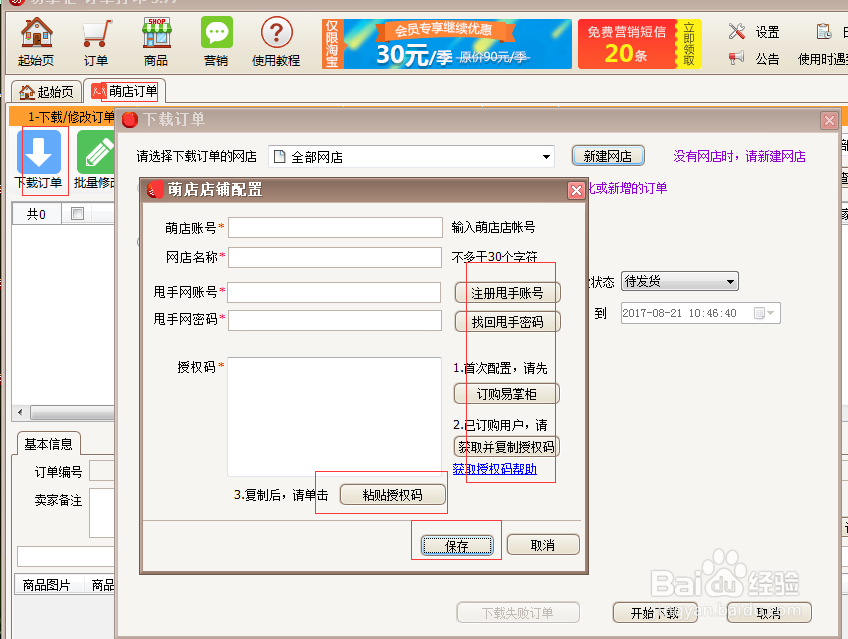Click the 开始下载 button
The height and width of the screenshot is (639, 848).
[x=655, y=613]
